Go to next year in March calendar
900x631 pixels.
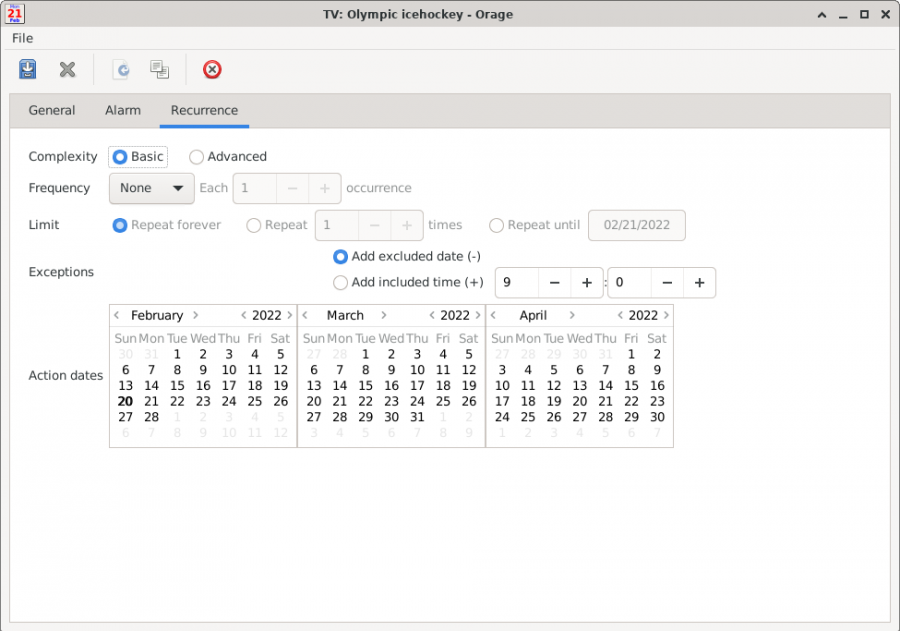[x=478, y=315]
